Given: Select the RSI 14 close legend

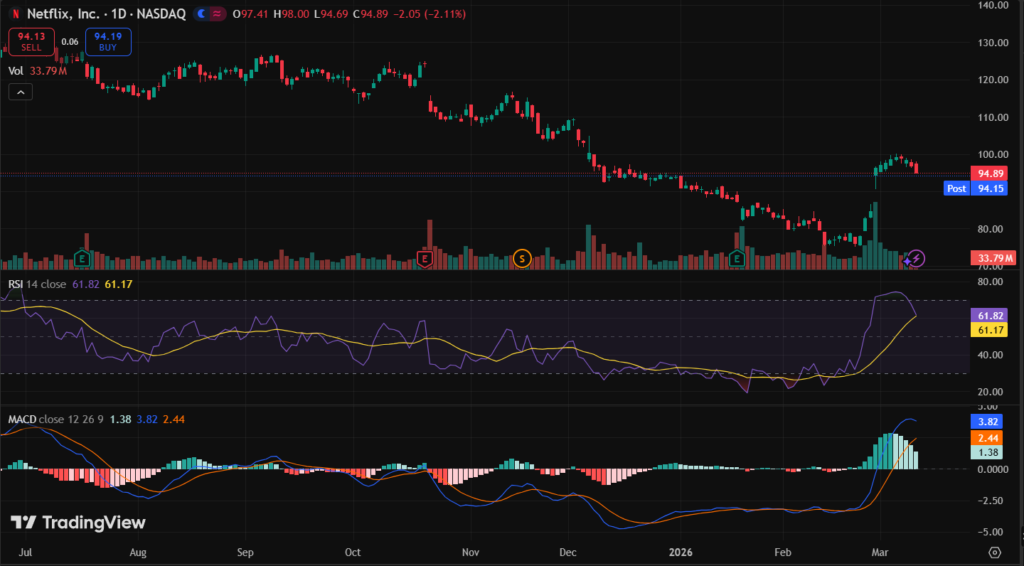Looking at the screenshot, I should click(x=38, y=285).
